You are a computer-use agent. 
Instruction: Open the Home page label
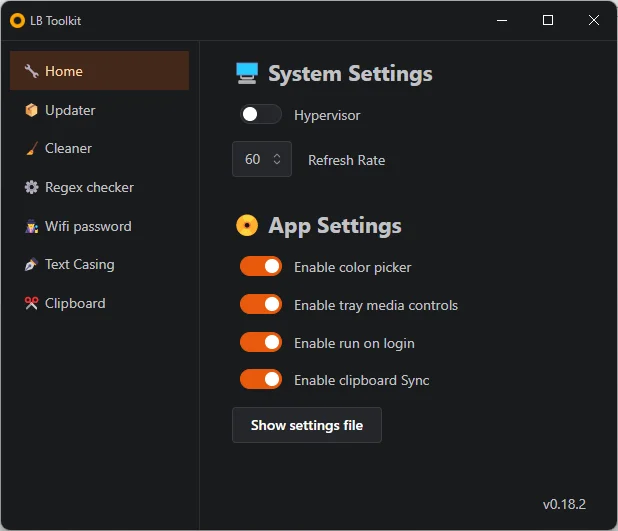64,71
